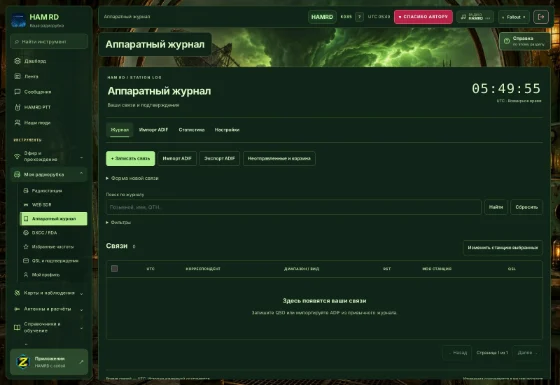
Task: Open the Лента feed icon
Action: (x=17, y=76)
